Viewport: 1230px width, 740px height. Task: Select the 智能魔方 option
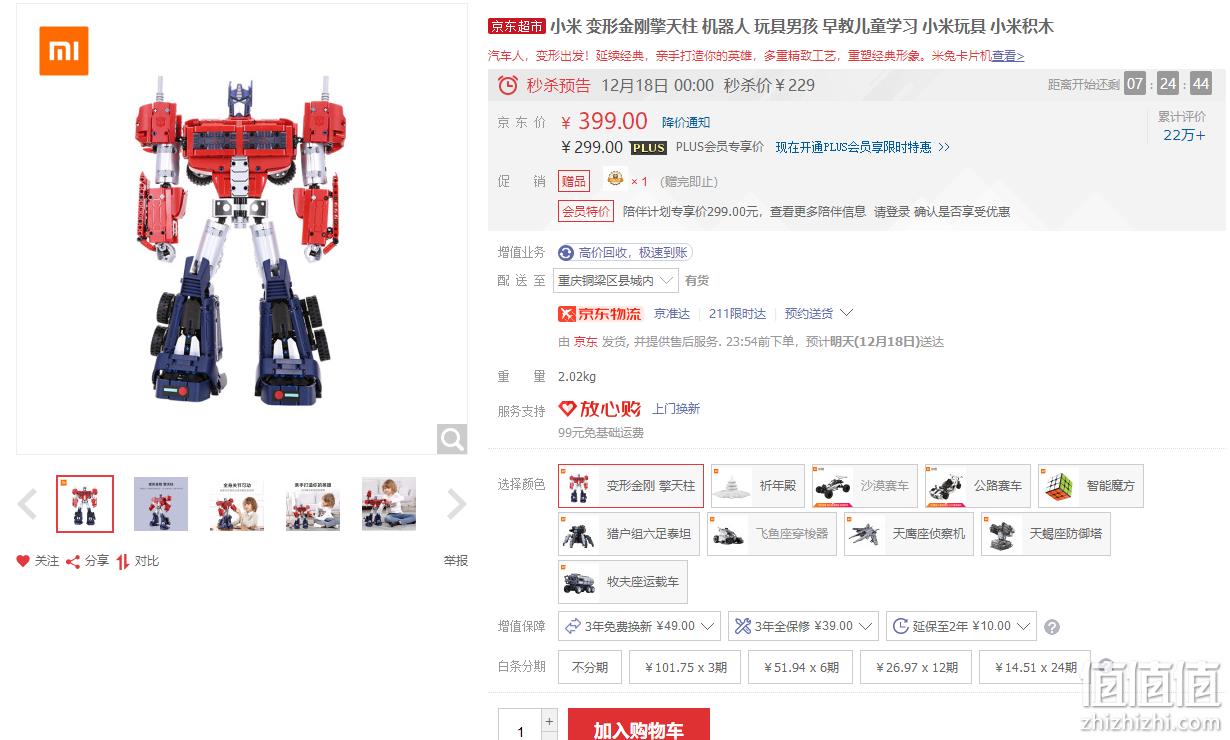pos(1091,486)
